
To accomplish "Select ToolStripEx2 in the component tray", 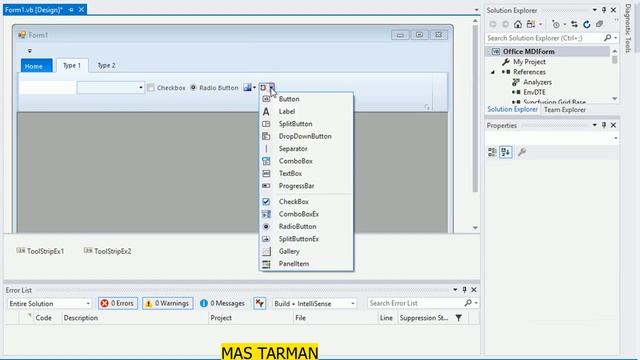I will tap(107, 251).
